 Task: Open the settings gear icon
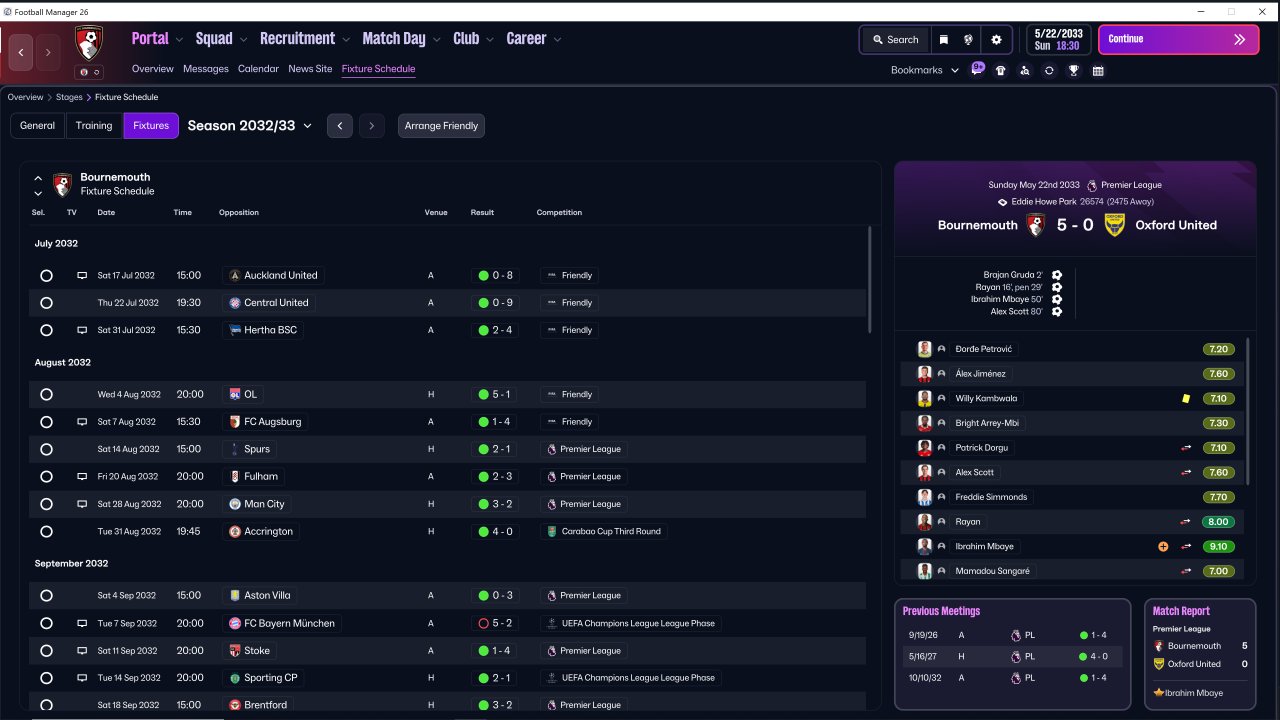[x=996, y=40]
